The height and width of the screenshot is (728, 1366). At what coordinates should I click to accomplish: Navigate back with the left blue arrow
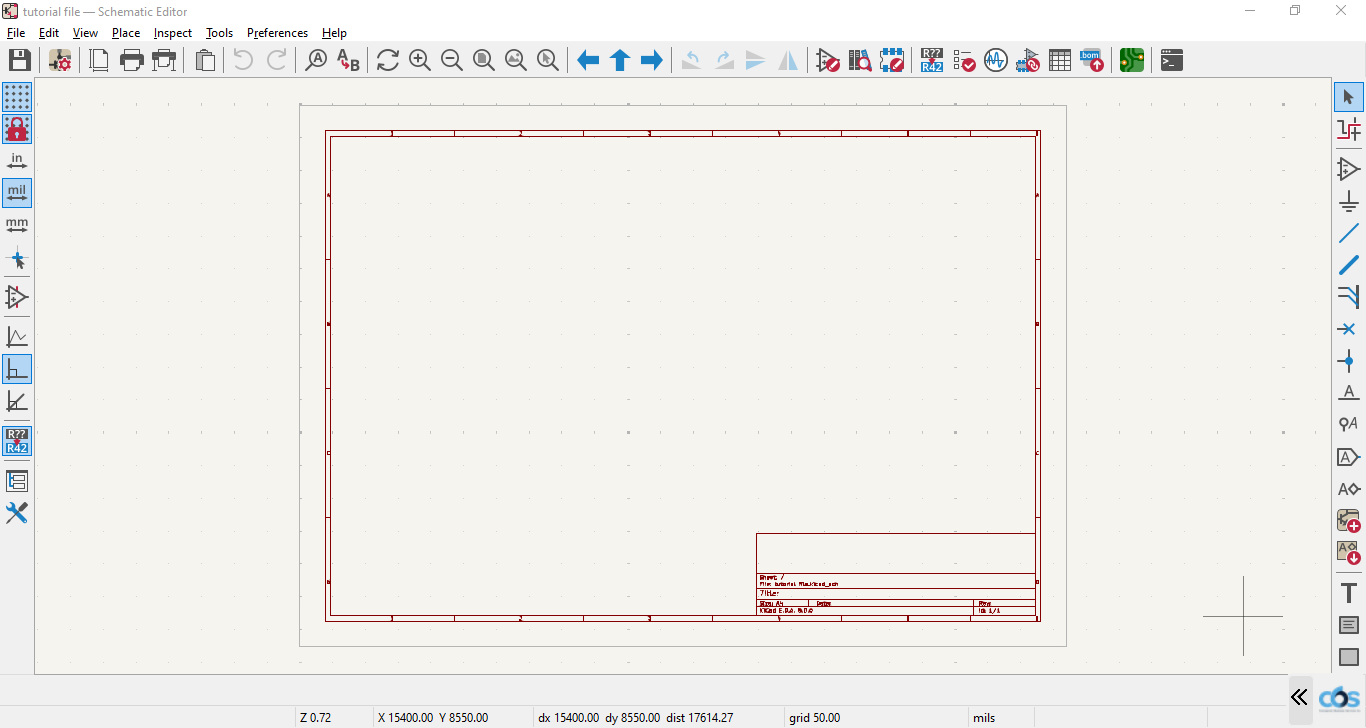click(x=588, y=60)
